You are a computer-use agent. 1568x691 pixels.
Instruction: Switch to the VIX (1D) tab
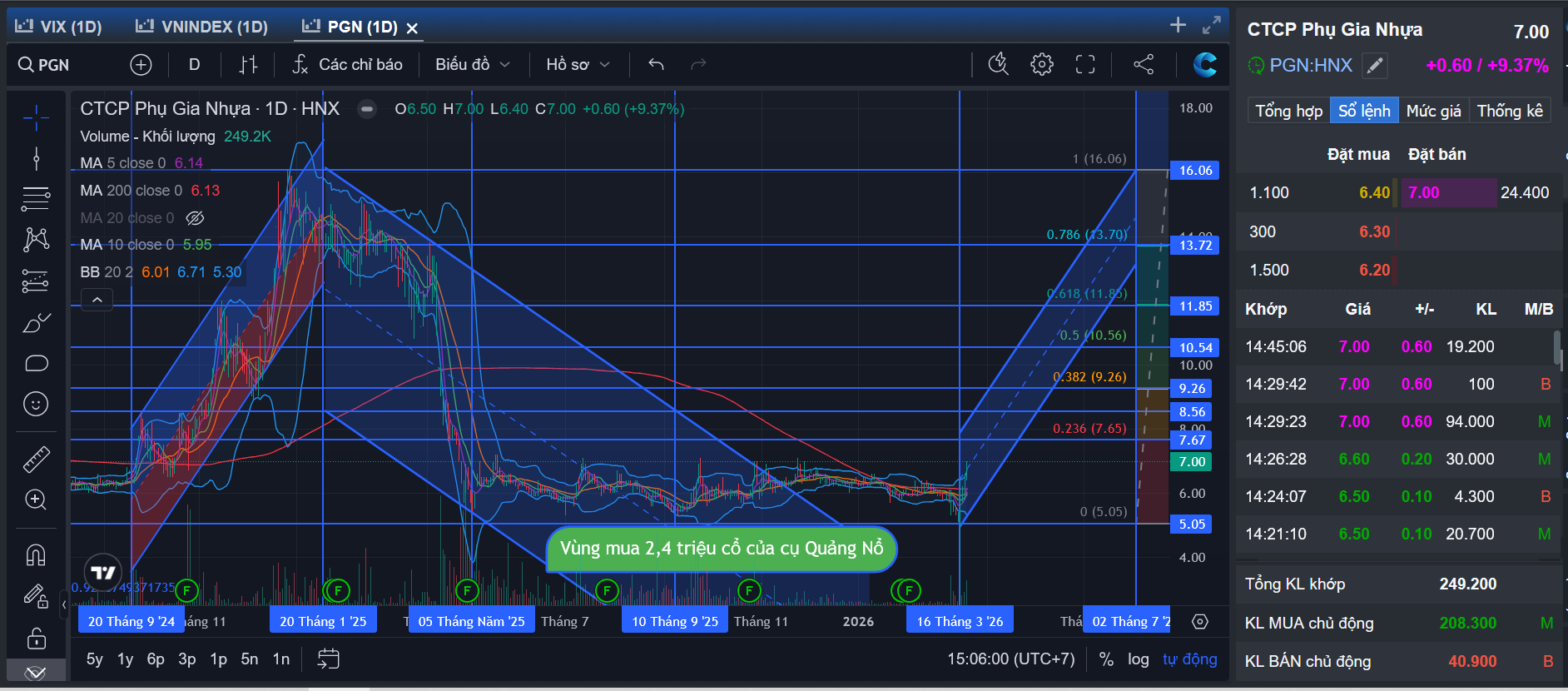click(x=58, y=27)
